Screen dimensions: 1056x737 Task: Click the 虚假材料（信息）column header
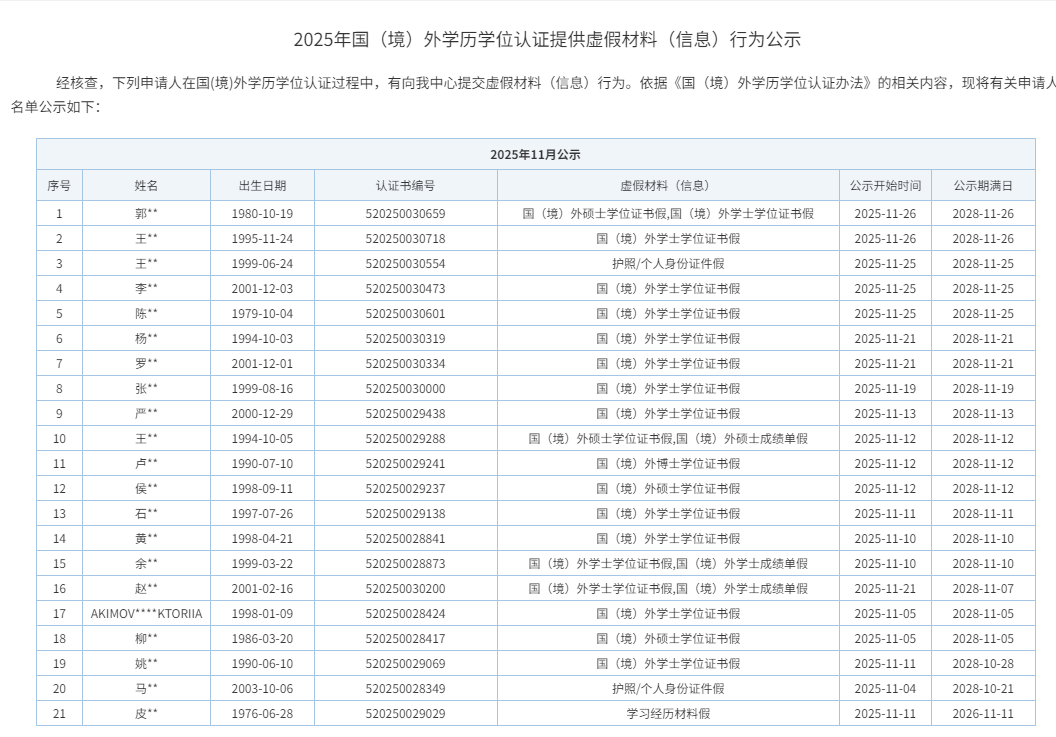668,185
